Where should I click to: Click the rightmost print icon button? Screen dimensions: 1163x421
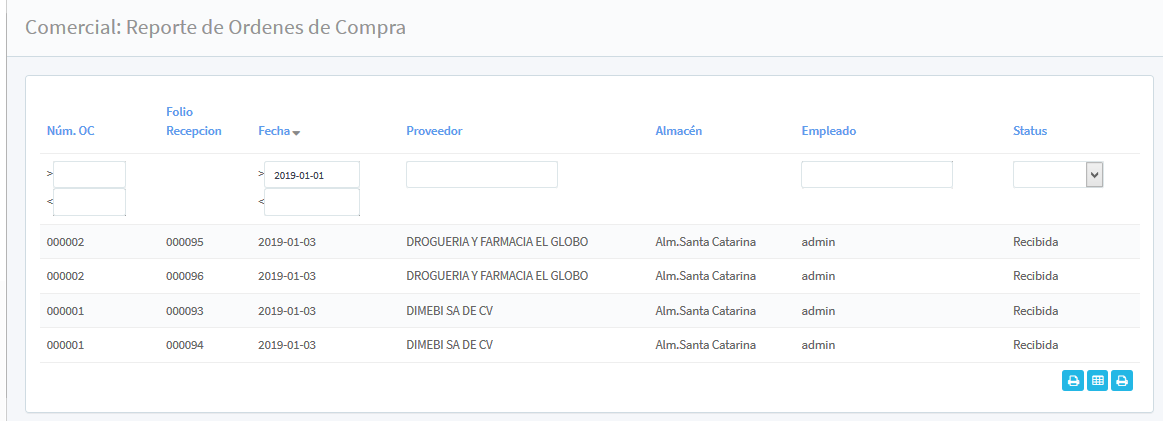pos(1122,381)
